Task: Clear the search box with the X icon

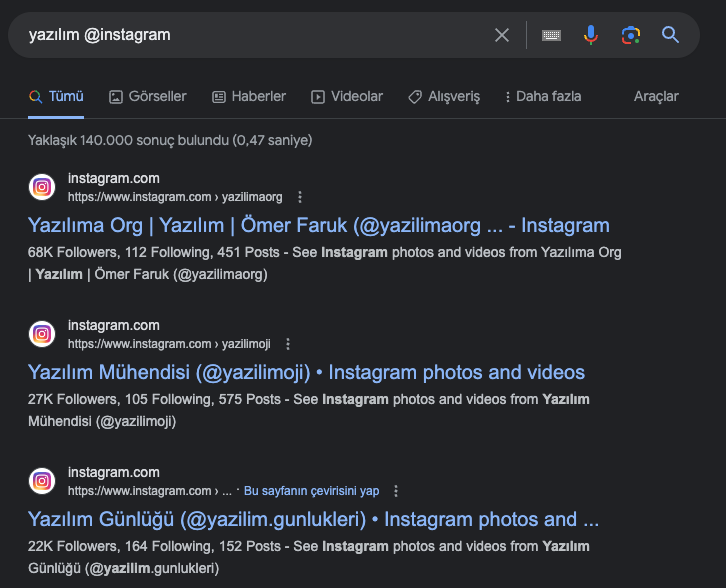Action: 501,35
